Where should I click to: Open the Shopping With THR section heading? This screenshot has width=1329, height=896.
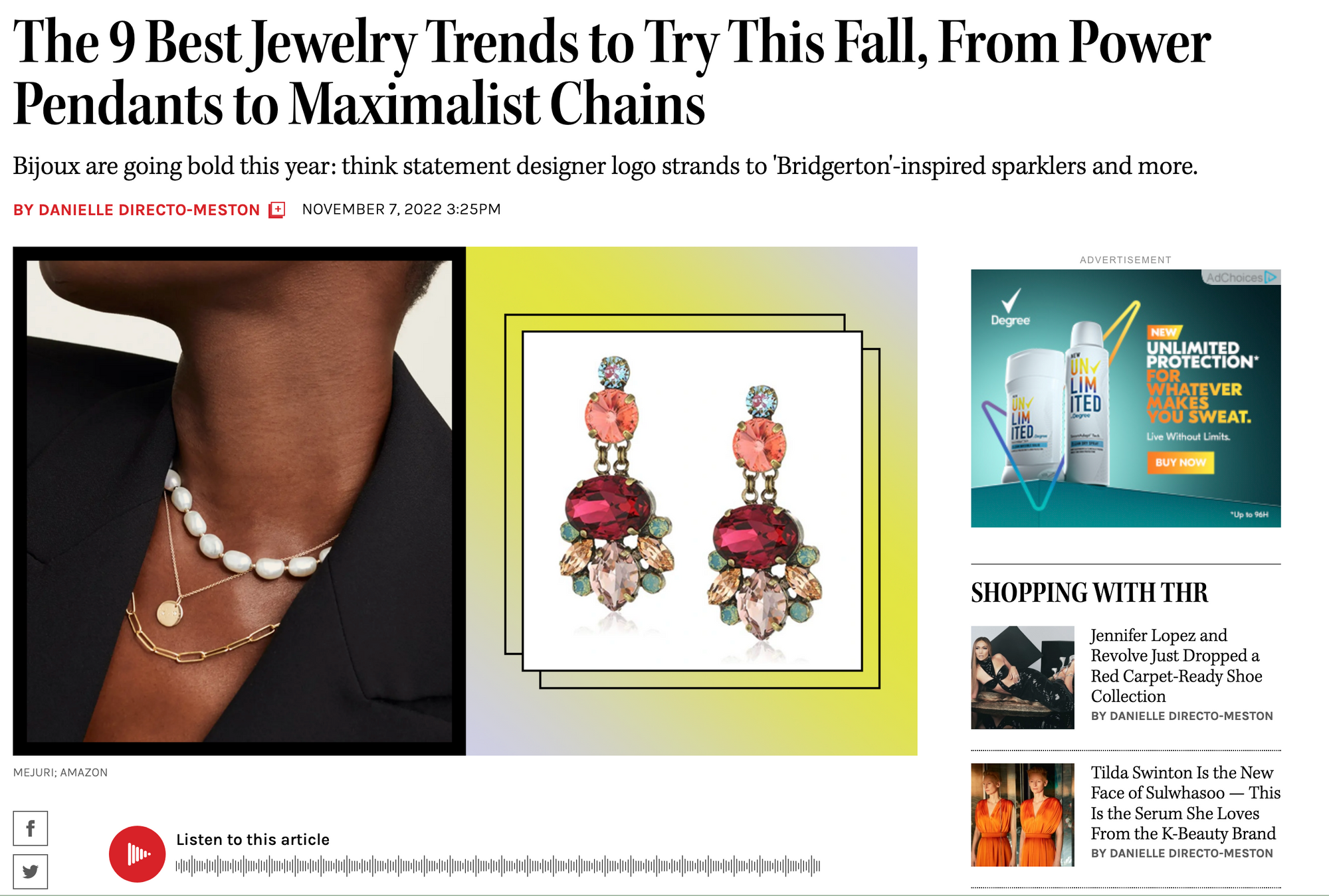click(1089, 592)
